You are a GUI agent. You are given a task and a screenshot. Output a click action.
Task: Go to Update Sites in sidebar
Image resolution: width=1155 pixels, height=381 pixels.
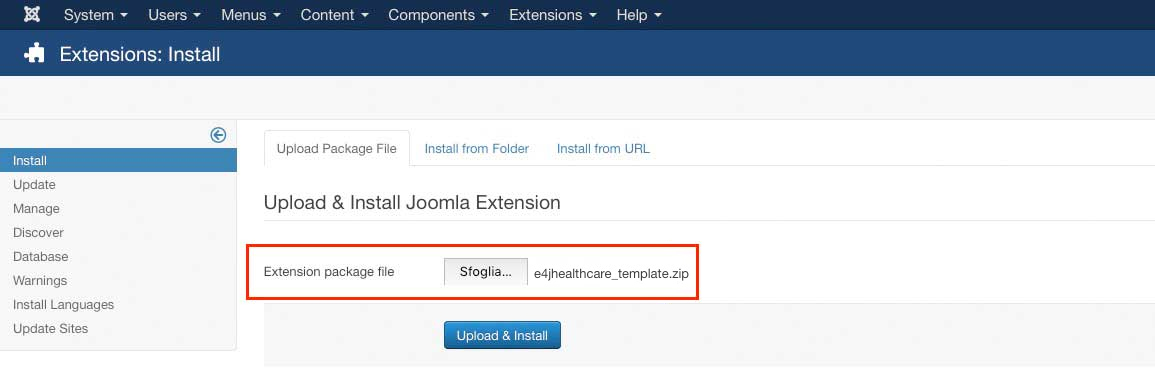[50, 328]
